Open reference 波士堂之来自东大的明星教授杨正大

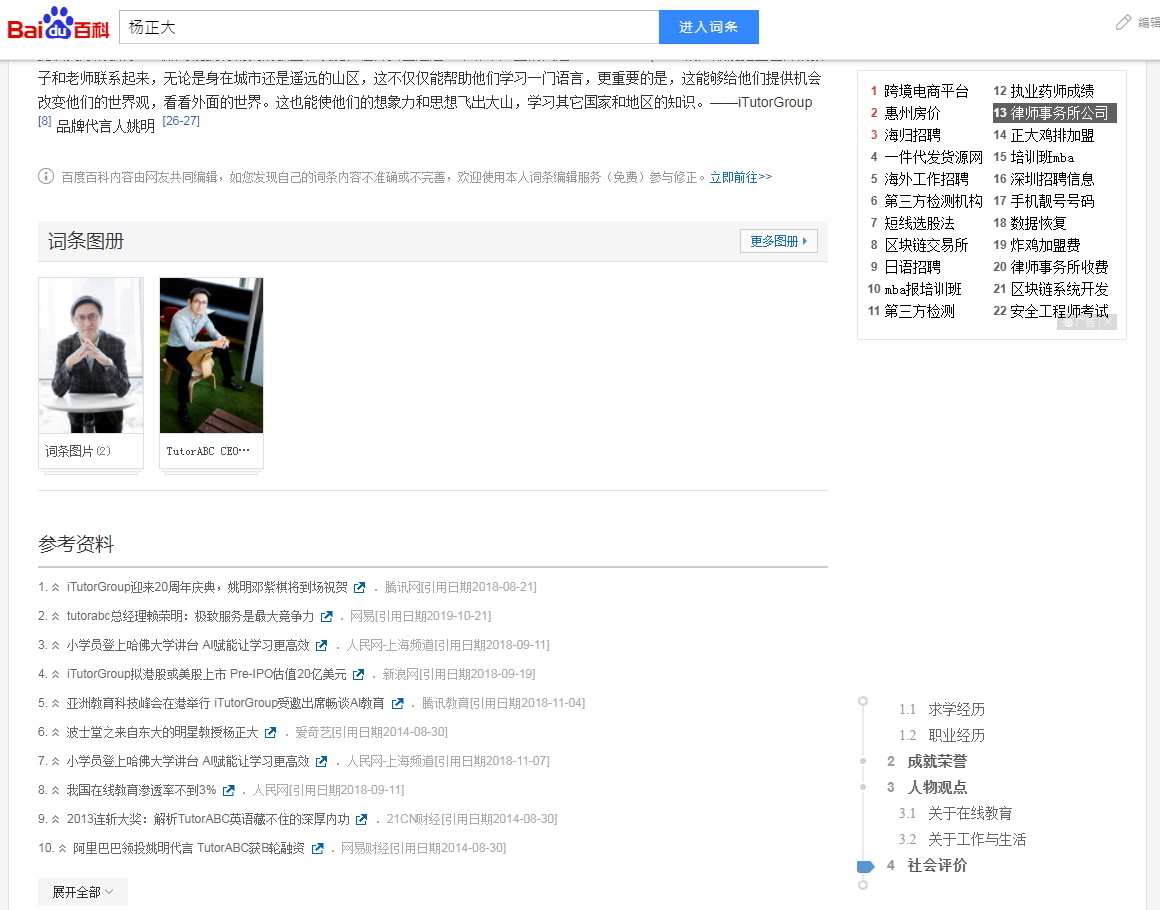[x=162, y=732]
